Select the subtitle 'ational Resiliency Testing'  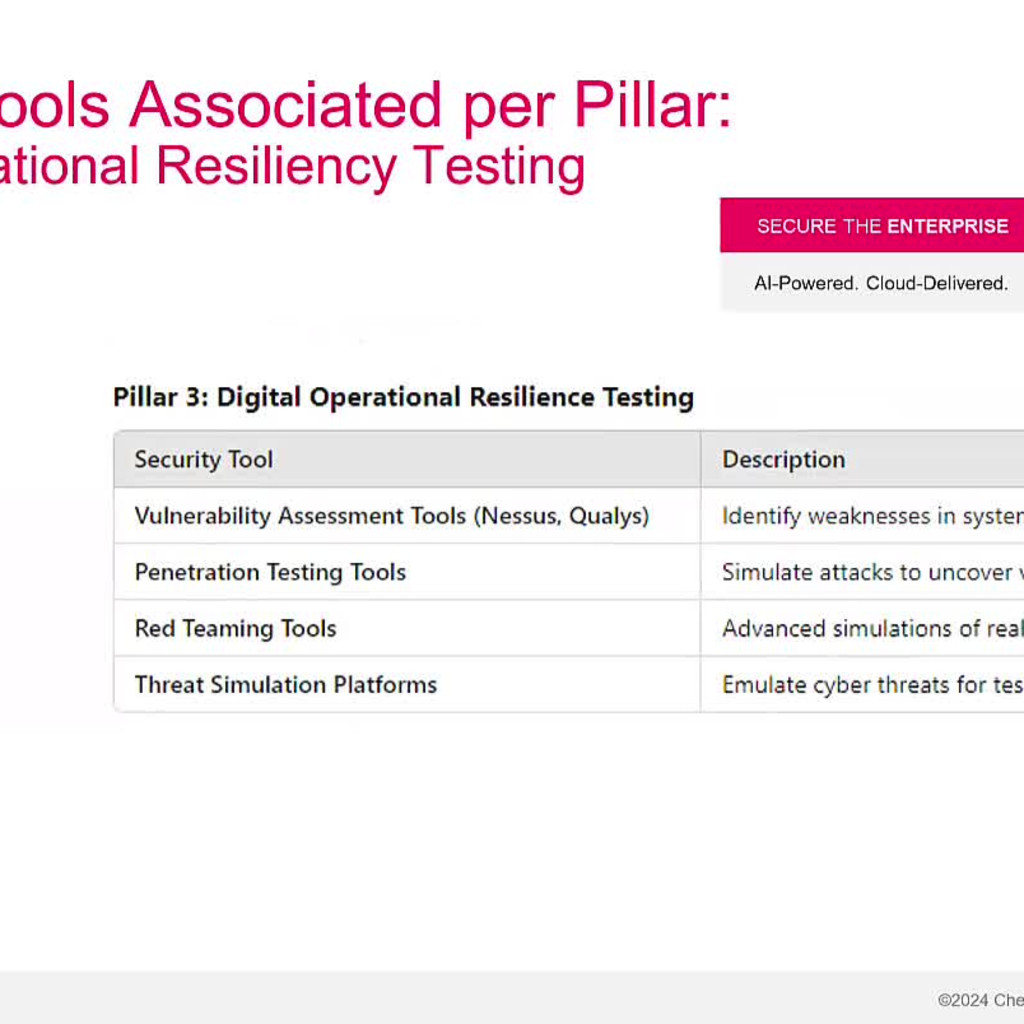pyautogui.click(x=290, y=166)
